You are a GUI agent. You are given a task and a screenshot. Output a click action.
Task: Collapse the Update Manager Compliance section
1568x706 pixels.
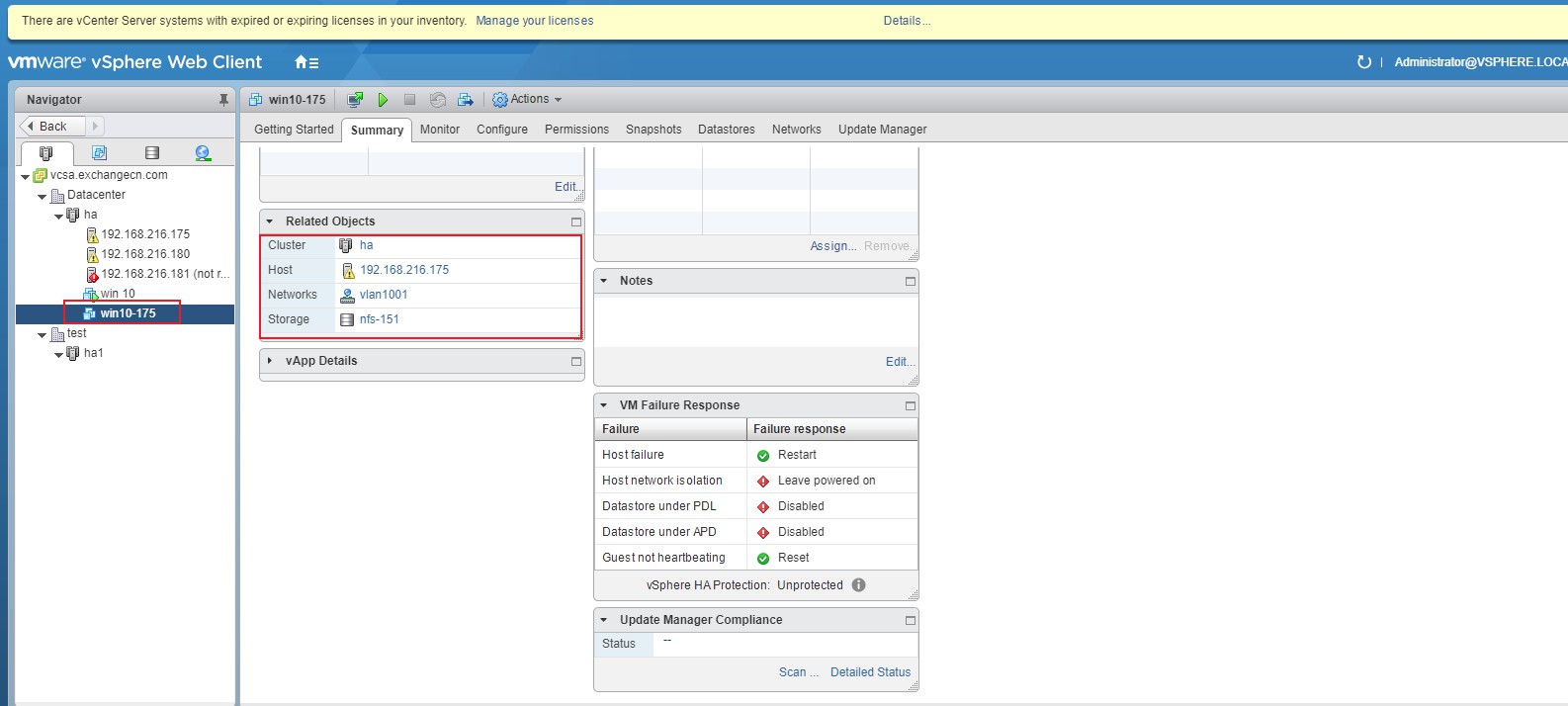(x=603, y=620)
